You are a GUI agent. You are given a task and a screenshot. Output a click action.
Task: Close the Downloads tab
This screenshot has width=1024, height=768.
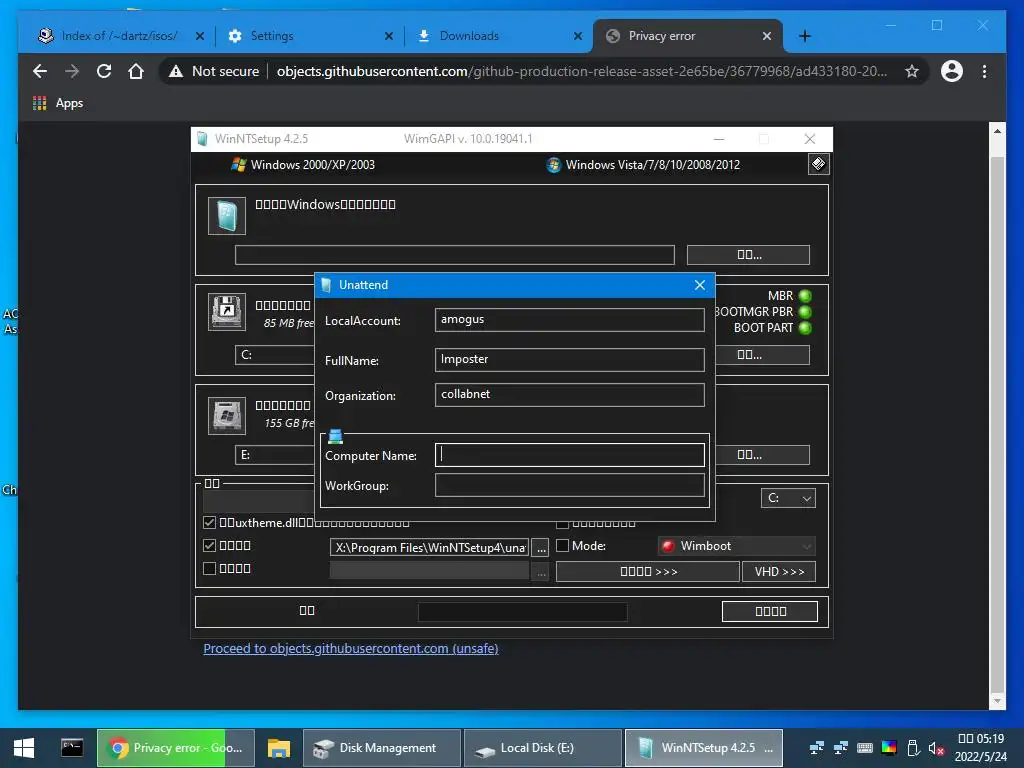[578, 36]
